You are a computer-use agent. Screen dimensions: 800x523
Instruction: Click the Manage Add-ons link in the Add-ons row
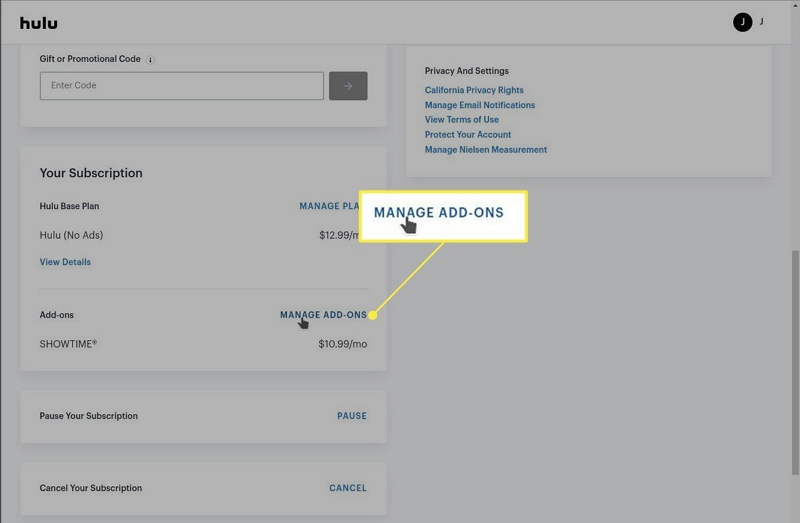(323, 315)
